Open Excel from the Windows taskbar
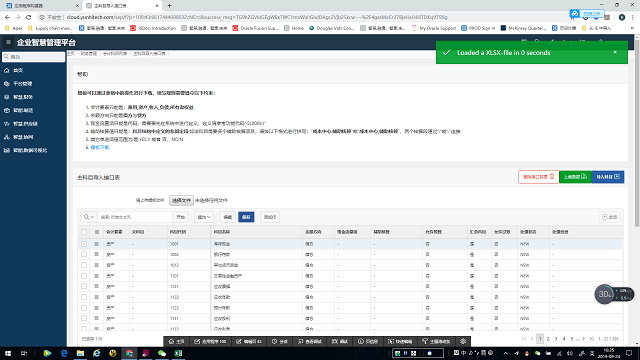Viewport: 640px width, 360px height. pyautogui.click(x=178, y=353)
